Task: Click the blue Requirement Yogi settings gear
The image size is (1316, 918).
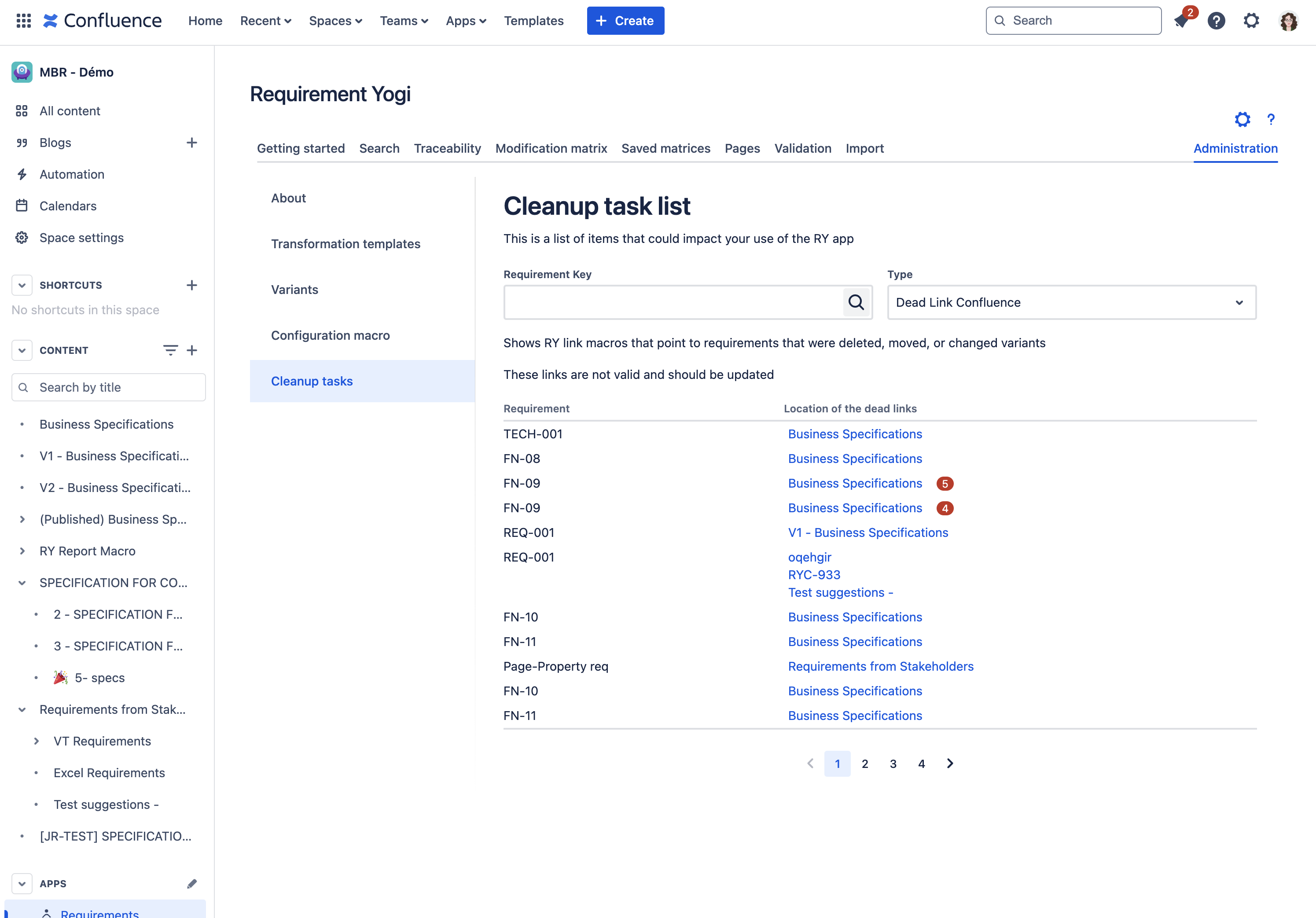Action: pyautogui.click(x=1242, y=119)
